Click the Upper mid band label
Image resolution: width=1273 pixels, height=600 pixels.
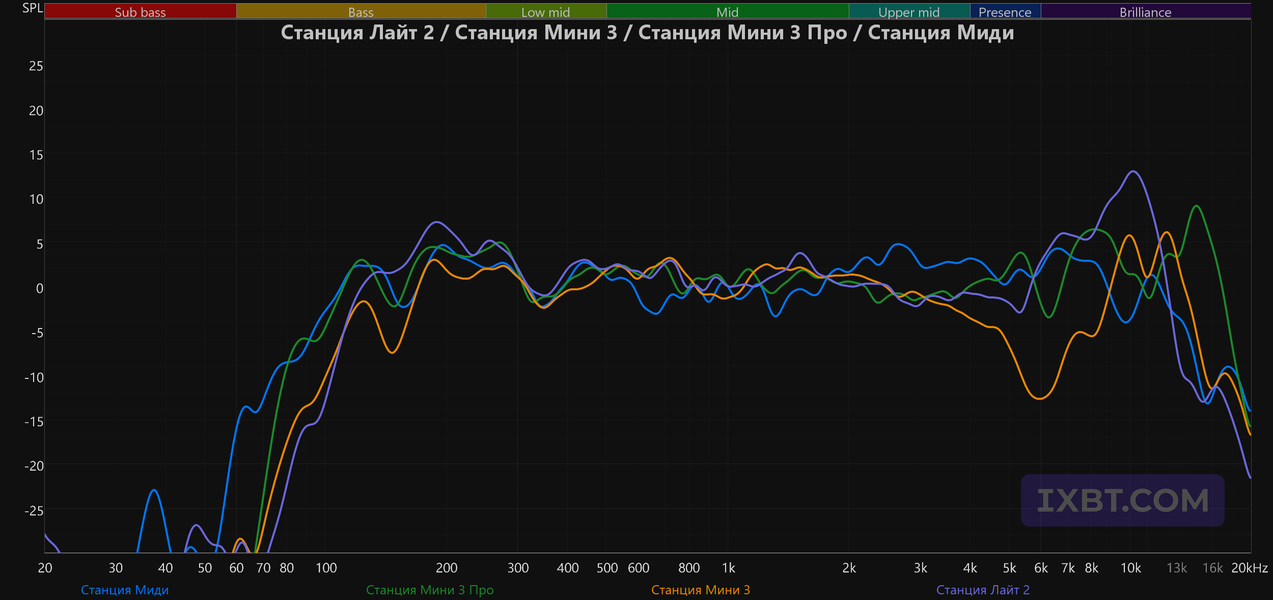pyautogui.click(x=909, y=12)
